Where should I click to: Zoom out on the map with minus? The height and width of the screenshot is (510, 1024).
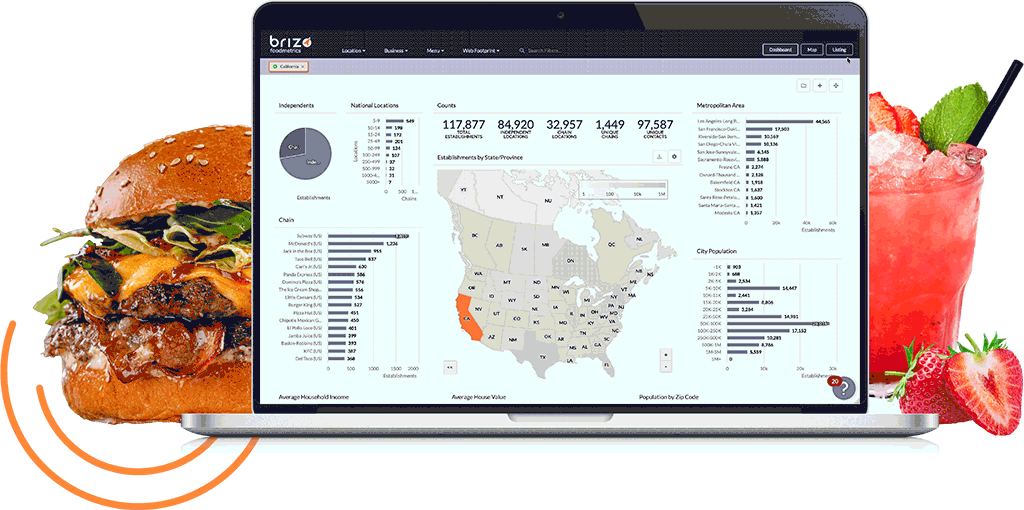point(665,366)
